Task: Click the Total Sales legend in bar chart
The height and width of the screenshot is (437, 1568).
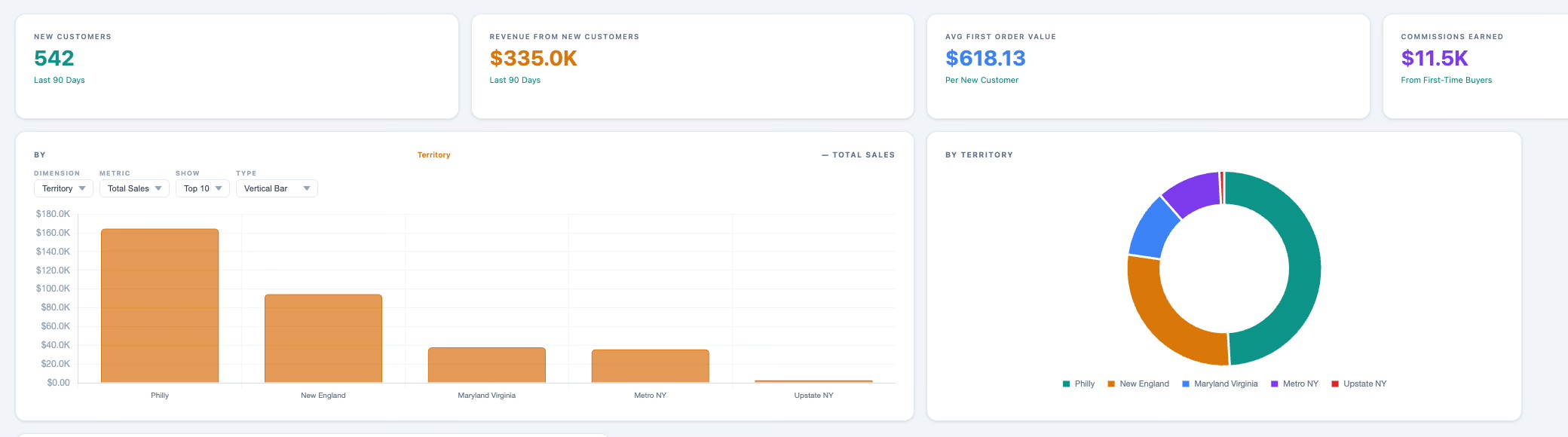Action: [858, 155]
